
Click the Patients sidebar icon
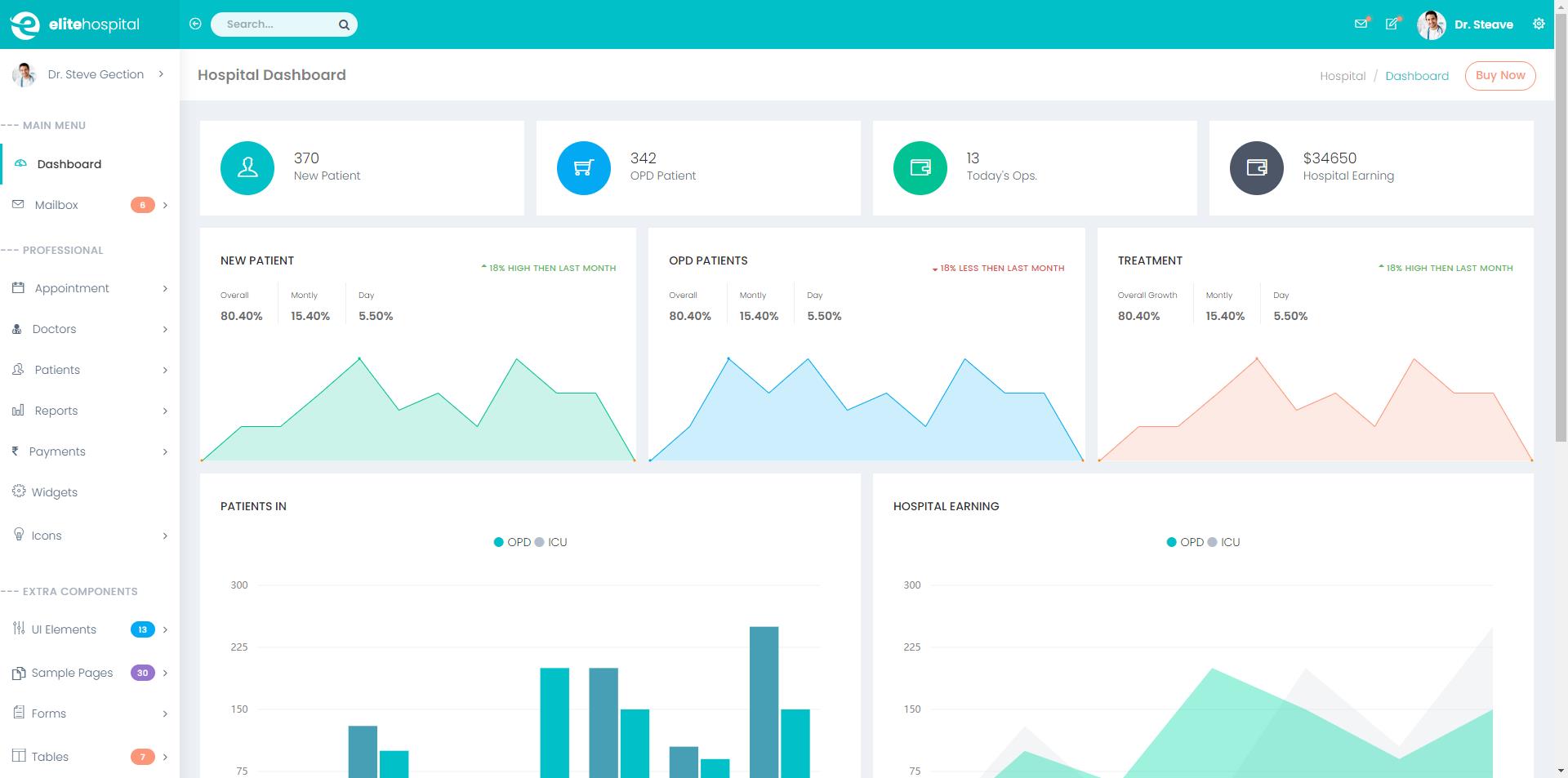[x=18, y=369]
